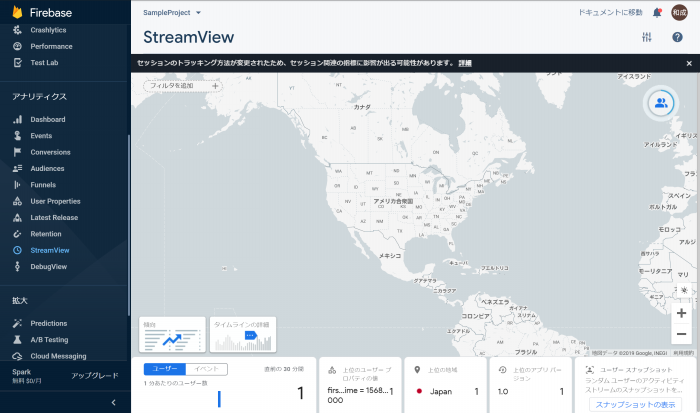Open the Audiences page

pyautogui.click(x=47, y=168)
